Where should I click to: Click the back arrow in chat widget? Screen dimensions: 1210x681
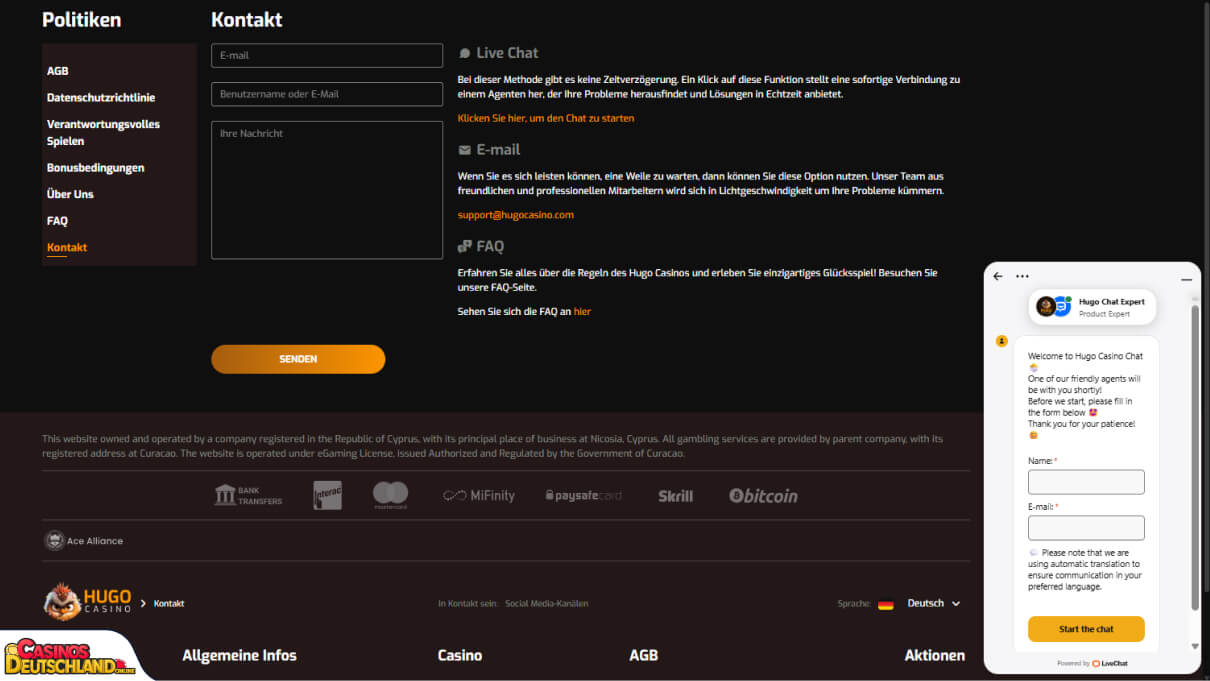998,277
